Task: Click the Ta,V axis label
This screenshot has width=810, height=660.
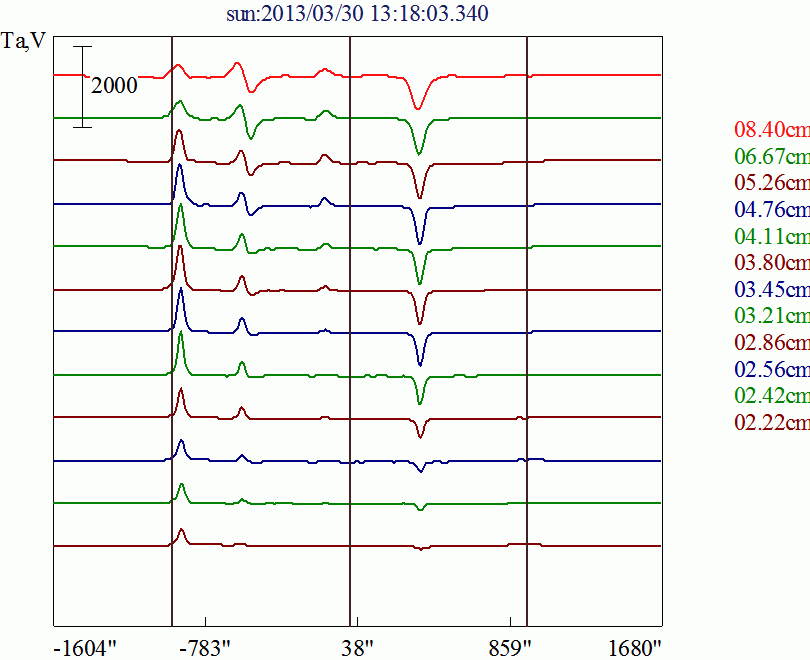Action: coord(23,40)
